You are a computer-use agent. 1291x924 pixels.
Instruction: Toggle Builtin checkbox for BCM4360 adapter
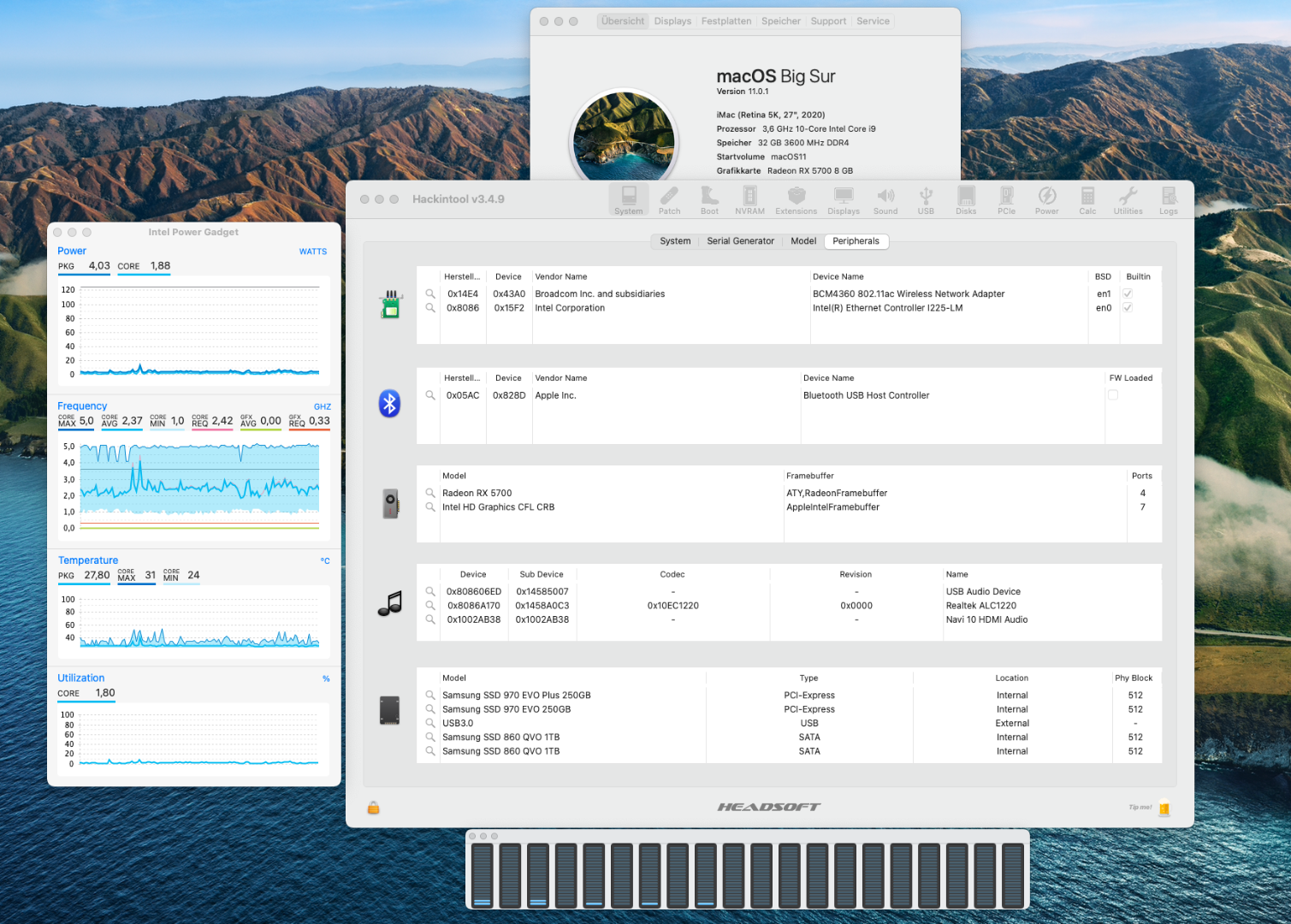pyautogui.click(x=1128, y=293)
